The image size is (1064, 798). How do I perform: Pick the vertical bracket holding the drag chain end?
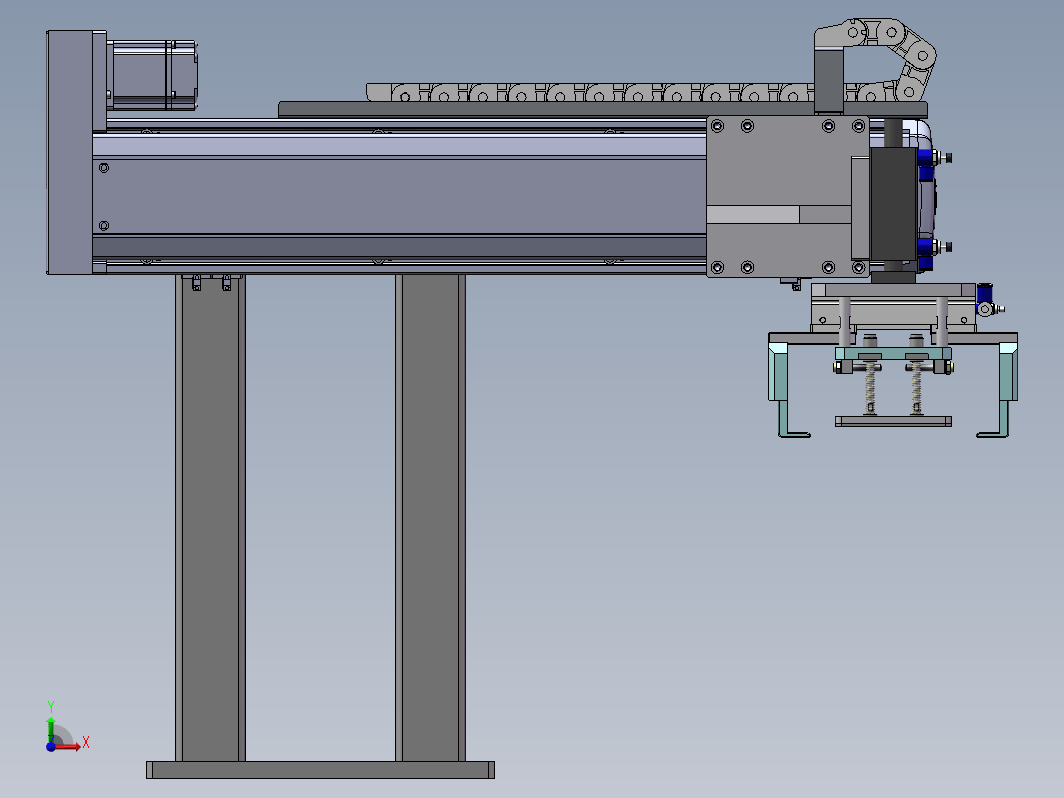pyautogui.click(x=829, y=80)
